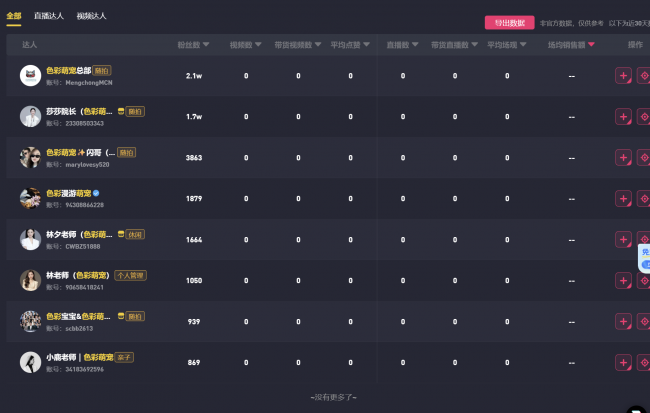Click avatar of 林老师
The height and width of the screenshot is (413, 650).
[x=30, y=281]
